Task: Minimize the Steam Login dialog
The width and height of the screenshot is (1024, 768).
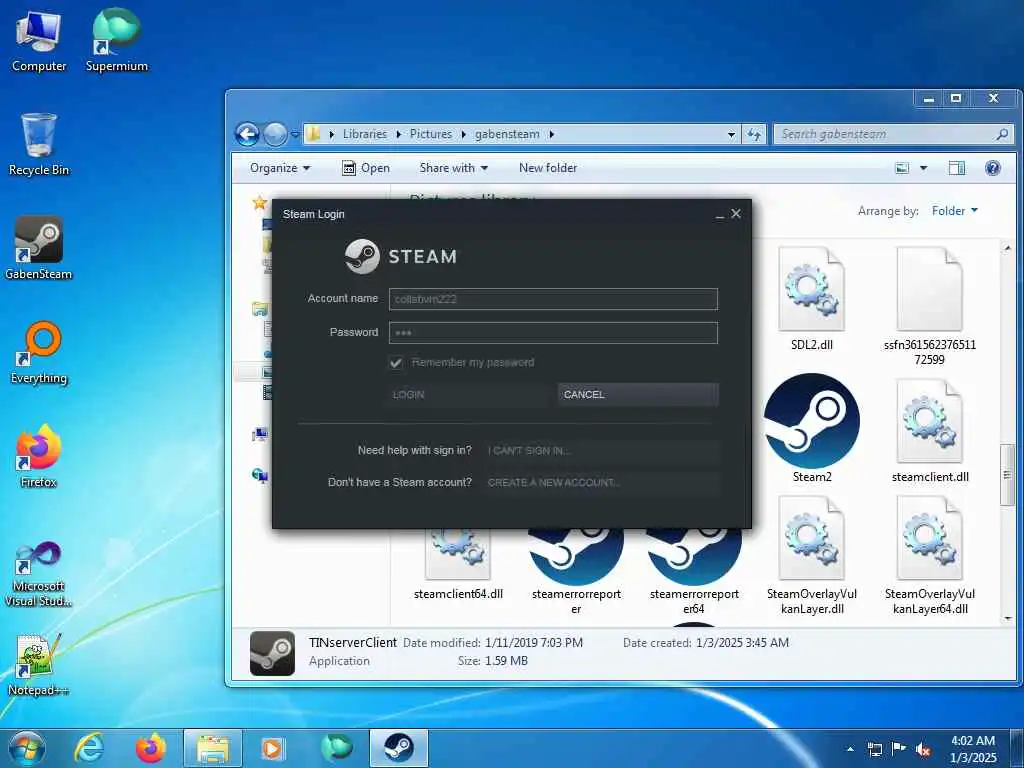Action: click(720, 215)
